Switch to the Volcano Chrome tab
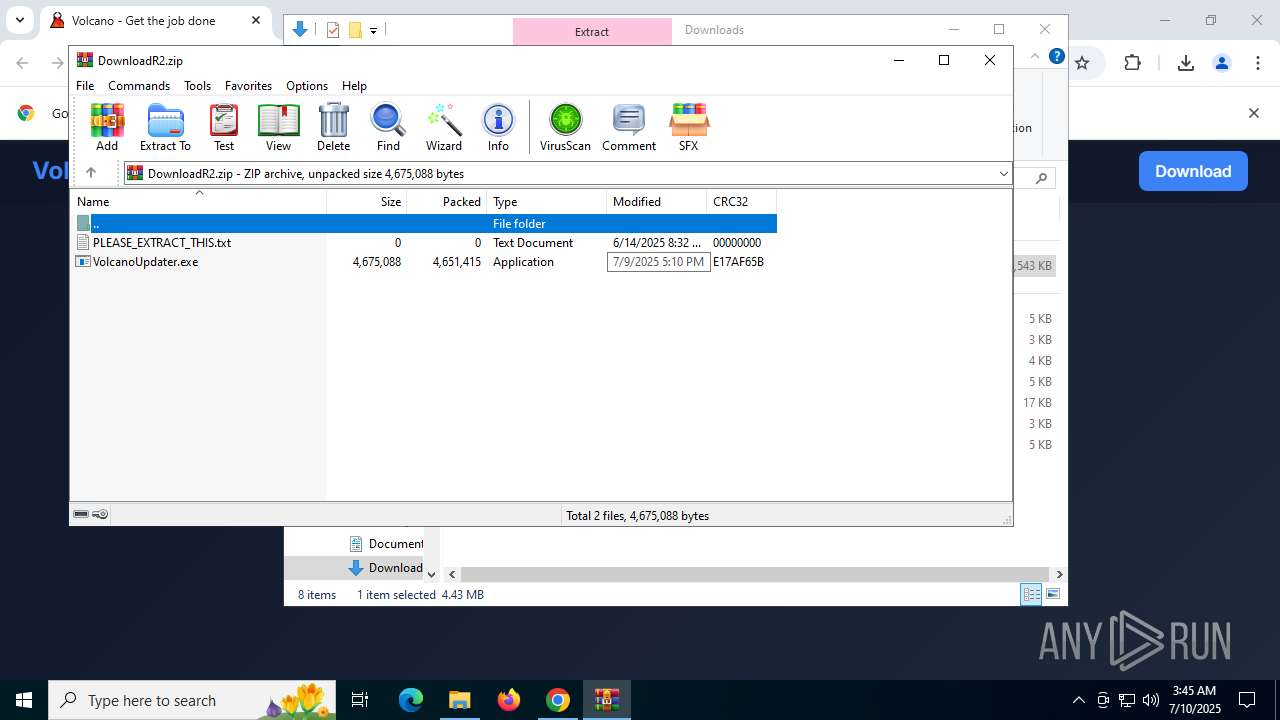The image size is (1280, 720). coord(155,21)
